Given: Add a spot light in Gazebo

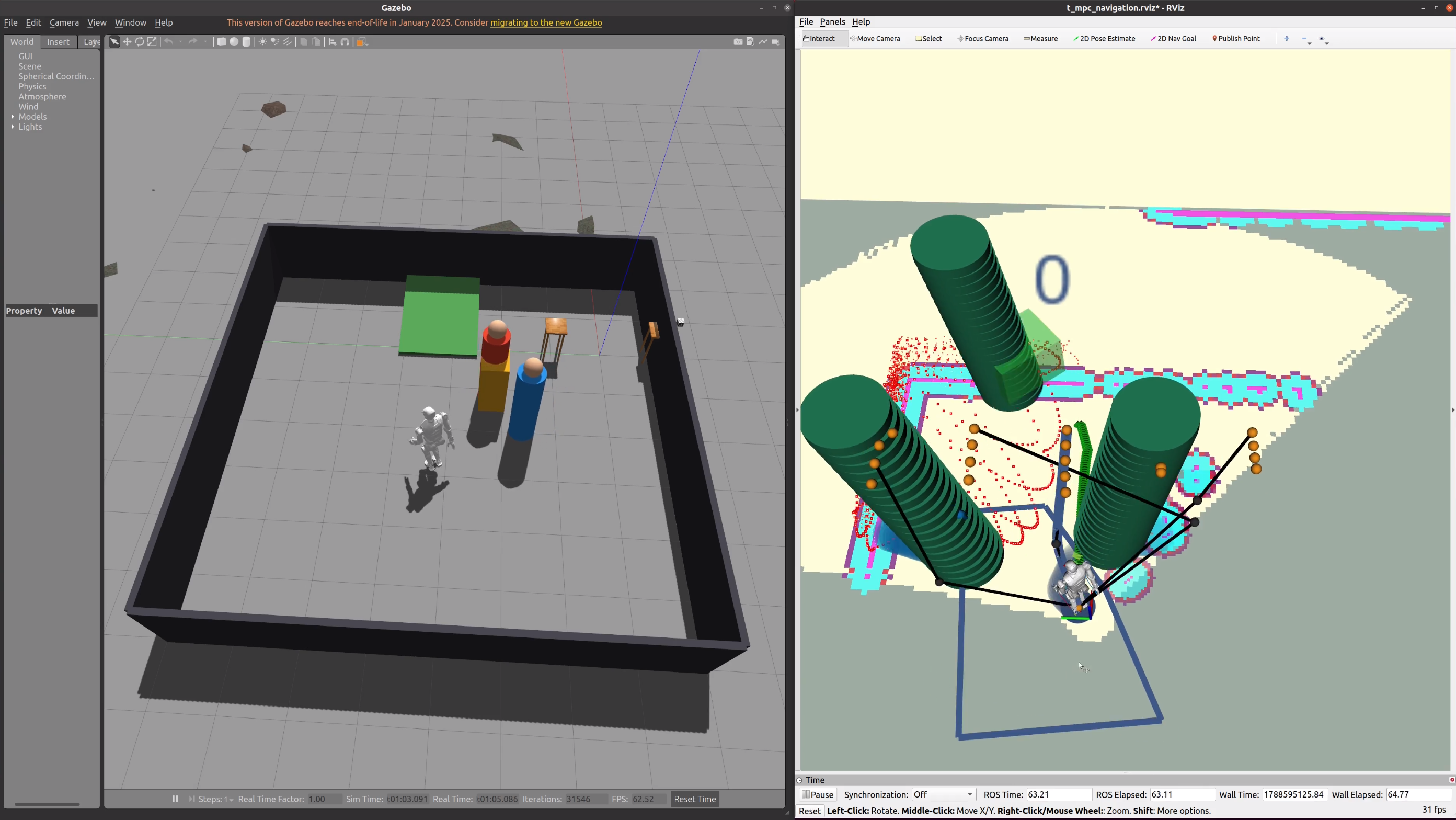Looking at the screenshot, I should 276,42.
